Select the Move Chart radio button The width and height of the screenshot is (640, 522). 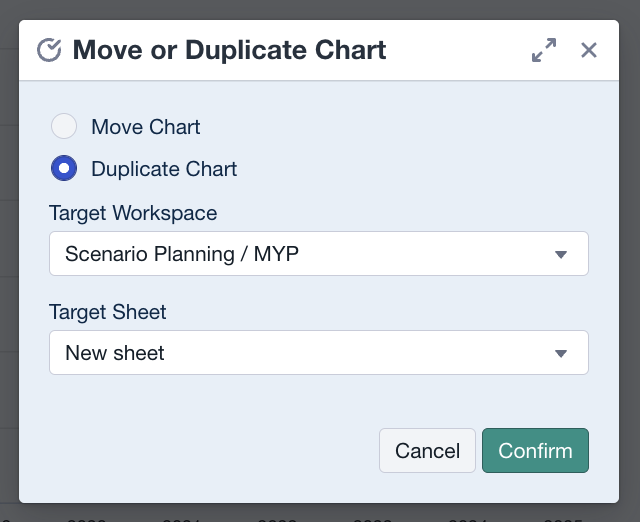64,127
